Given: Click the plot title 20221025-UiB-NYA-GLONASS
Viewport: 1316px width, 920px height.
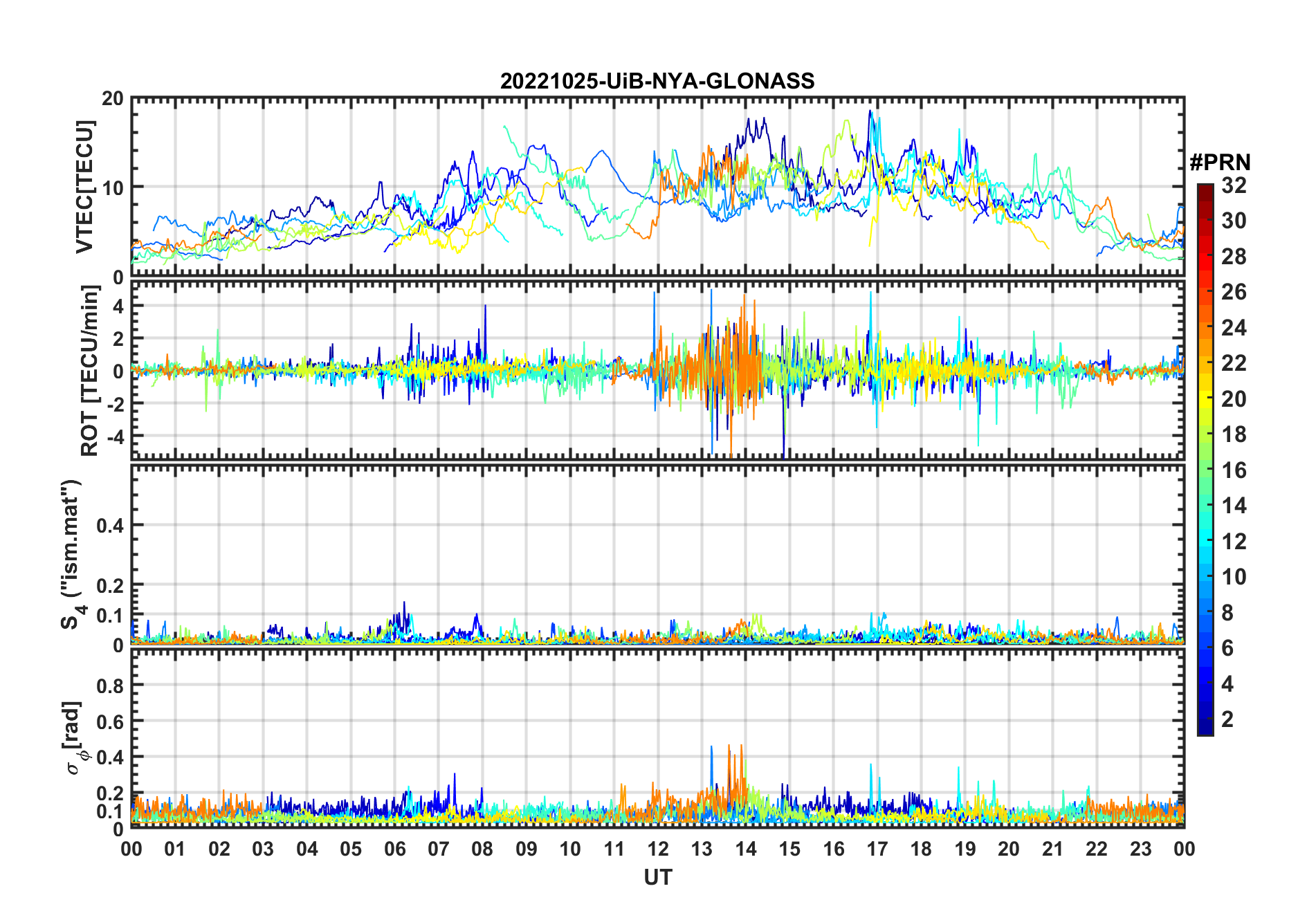Looking at the screenshot, I should (657, 81).
